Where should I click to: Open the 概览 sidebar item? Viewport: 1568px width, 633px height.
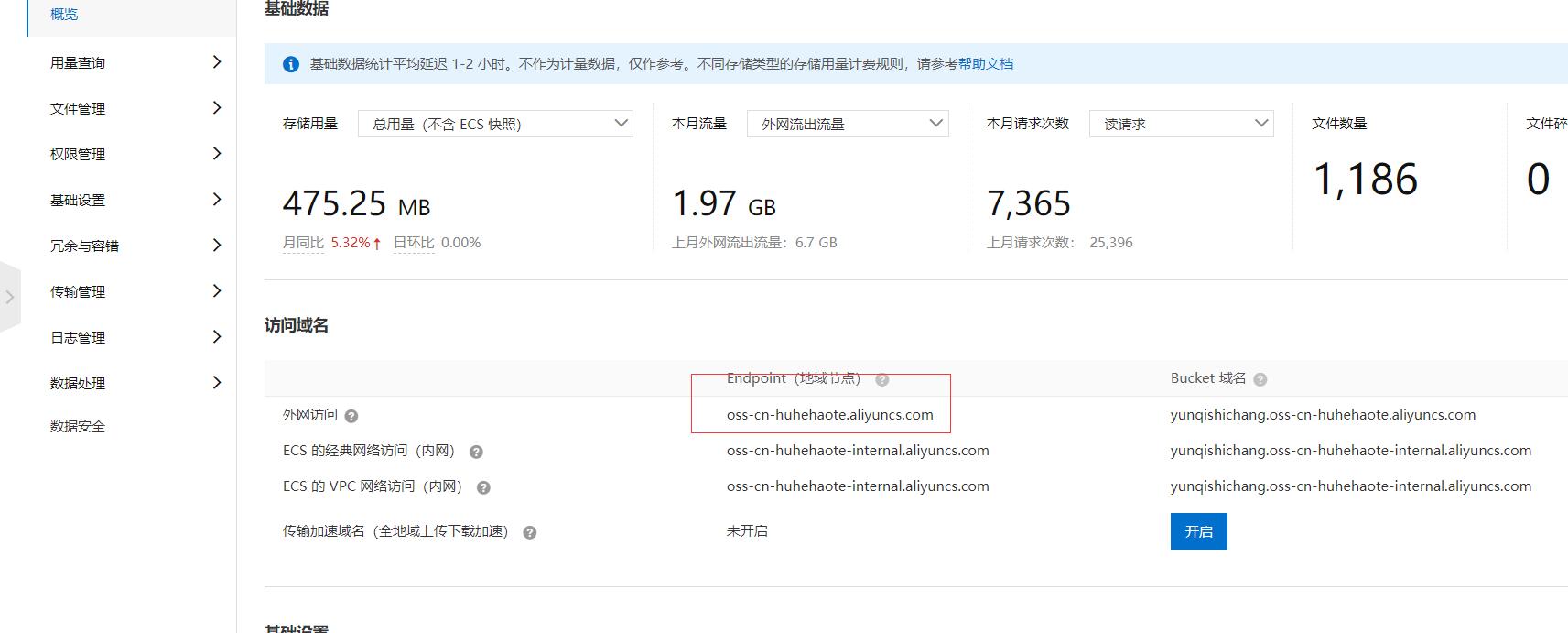click(x=64, y=15)
